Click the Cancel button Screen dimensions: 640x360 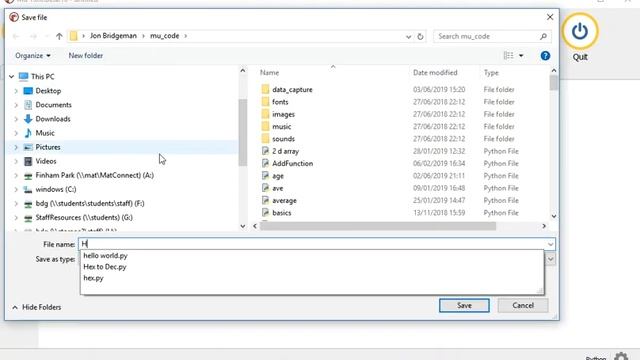[523, 305]
